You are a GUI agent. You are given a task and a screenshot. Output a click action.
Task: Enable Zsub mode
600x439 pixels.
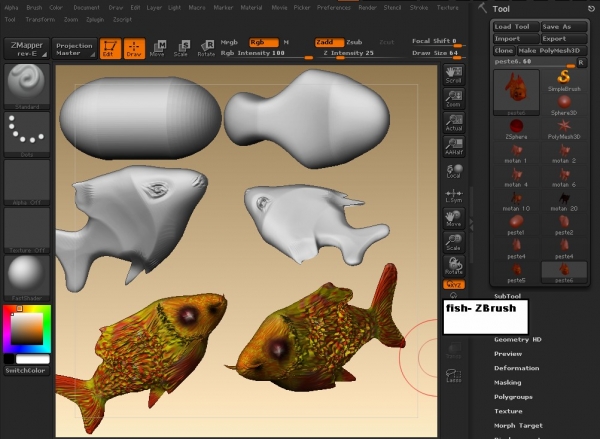point(354,42)
